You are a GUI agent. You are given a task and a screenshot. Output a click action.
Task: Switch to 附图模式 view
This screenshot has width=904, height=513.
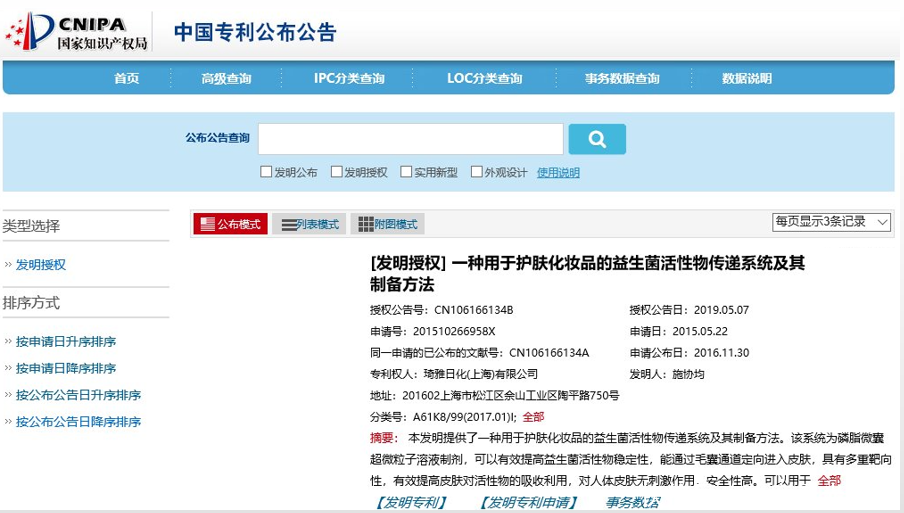coord(387,224)
